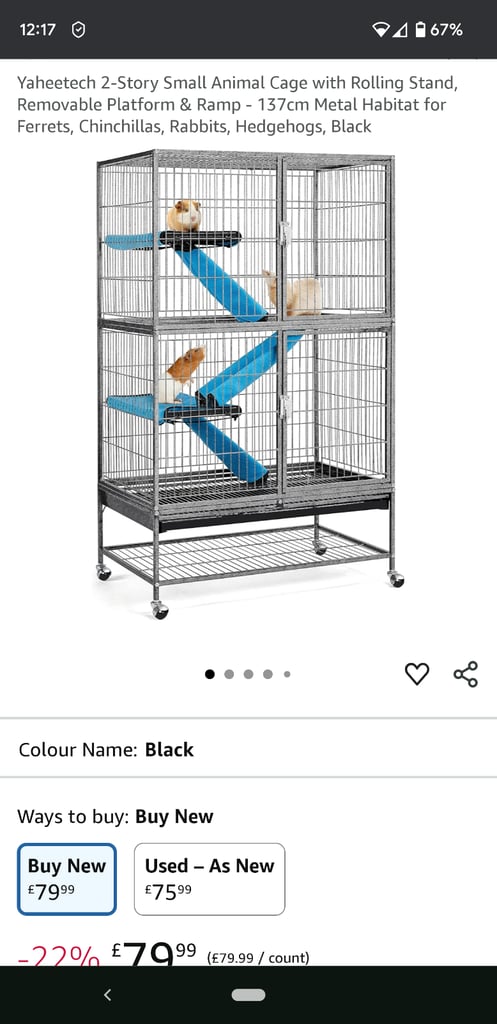Go to third image dot indicator
The width and height of the screenshot is (497, 1024).
click(248, 674)
